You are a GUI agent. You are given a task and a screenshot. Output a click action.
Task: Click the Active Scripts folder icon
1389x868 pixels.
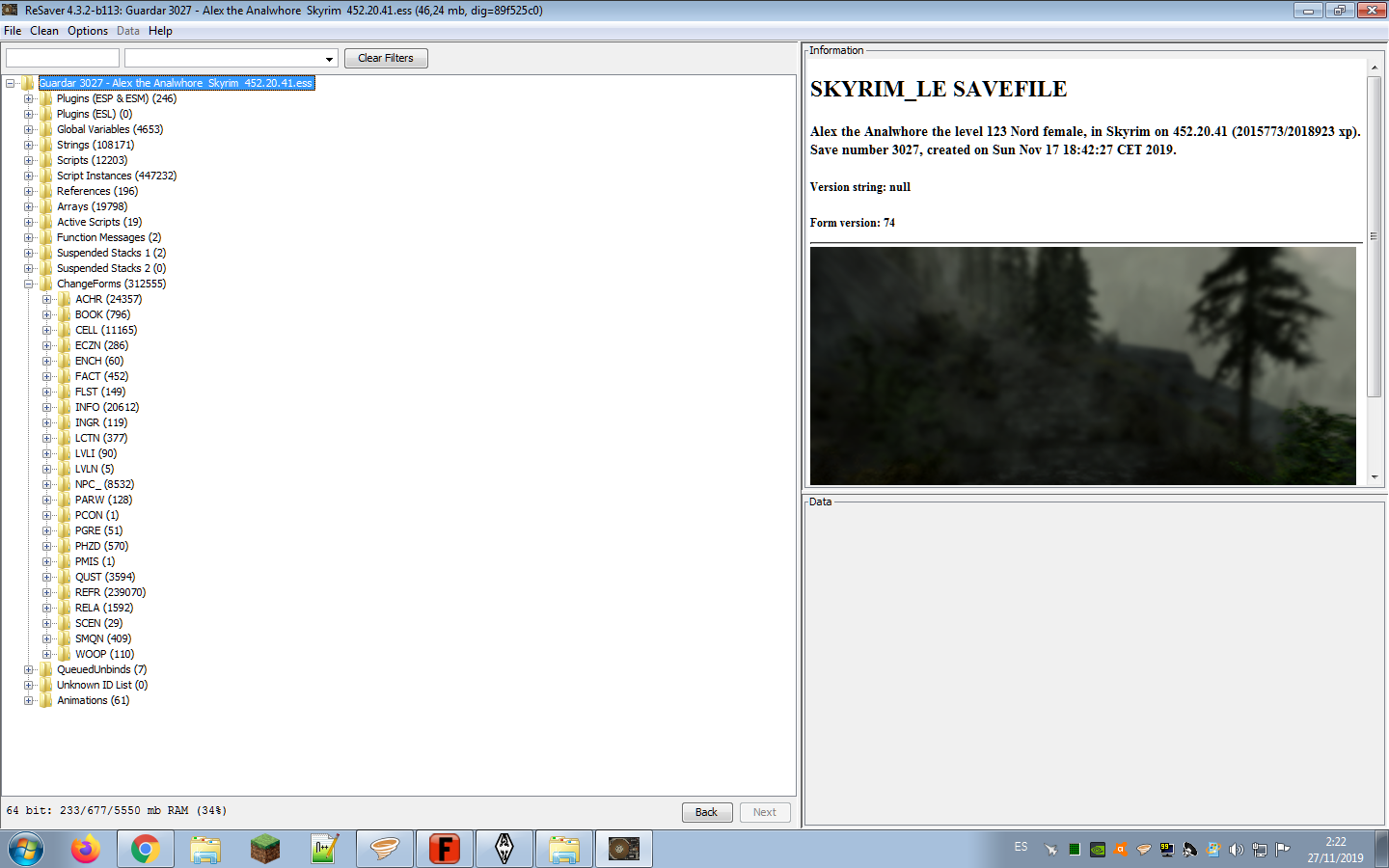point(45,222)
